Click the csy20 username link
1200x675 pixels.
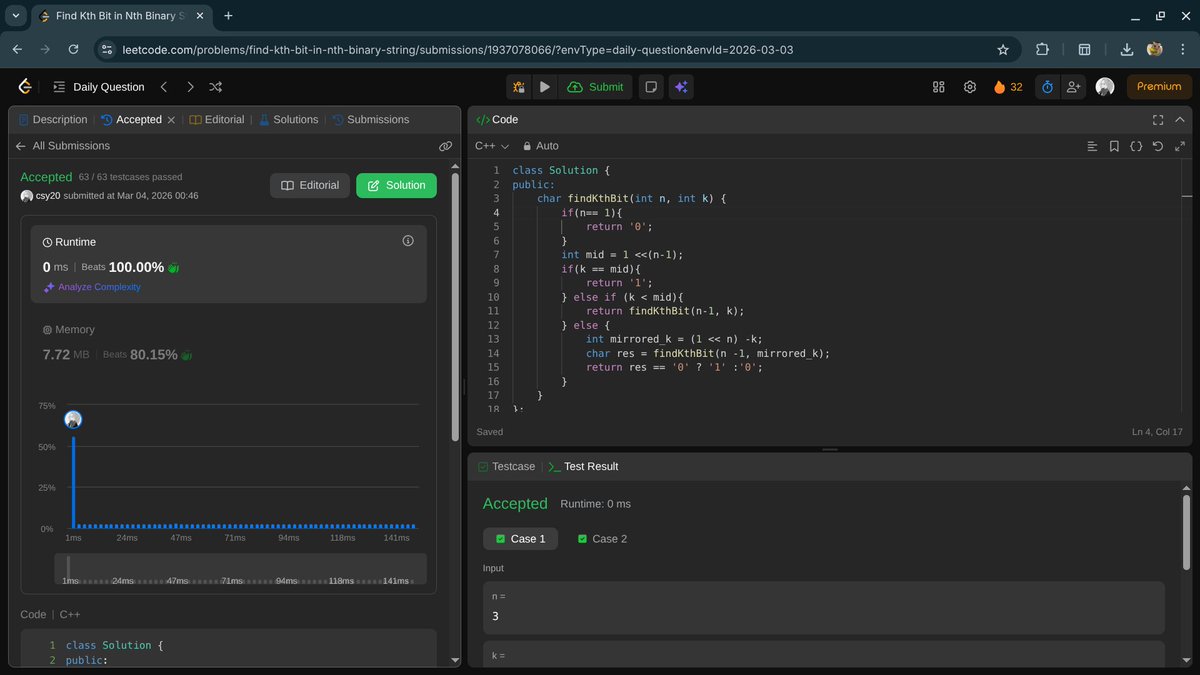click(47, 196)
